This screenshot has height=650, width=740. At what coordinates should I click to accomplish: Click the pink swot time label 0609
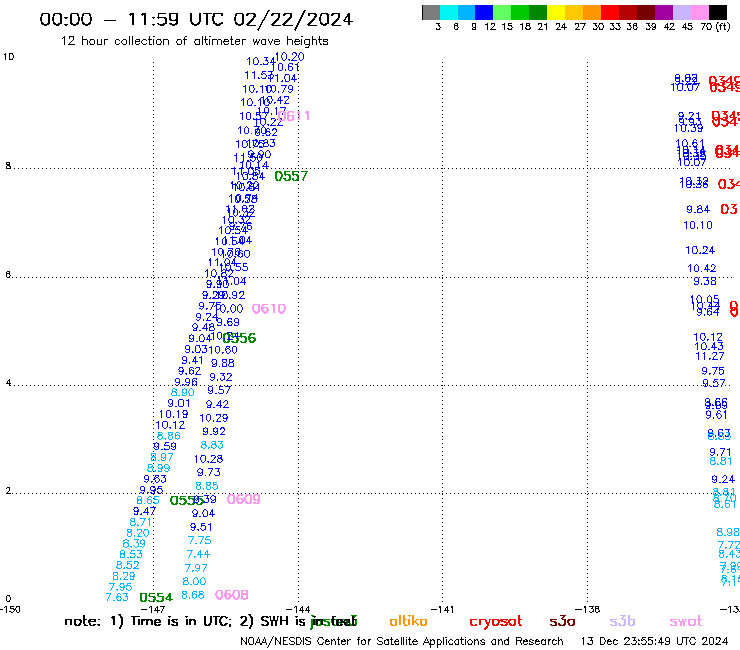(x=244, y=499)
